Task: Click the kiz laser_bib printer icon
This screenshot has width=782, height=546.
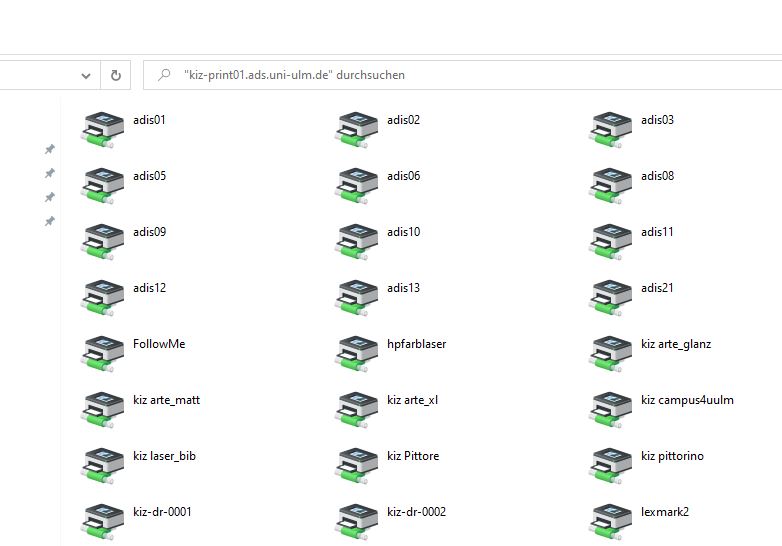Action: point(103,464)
